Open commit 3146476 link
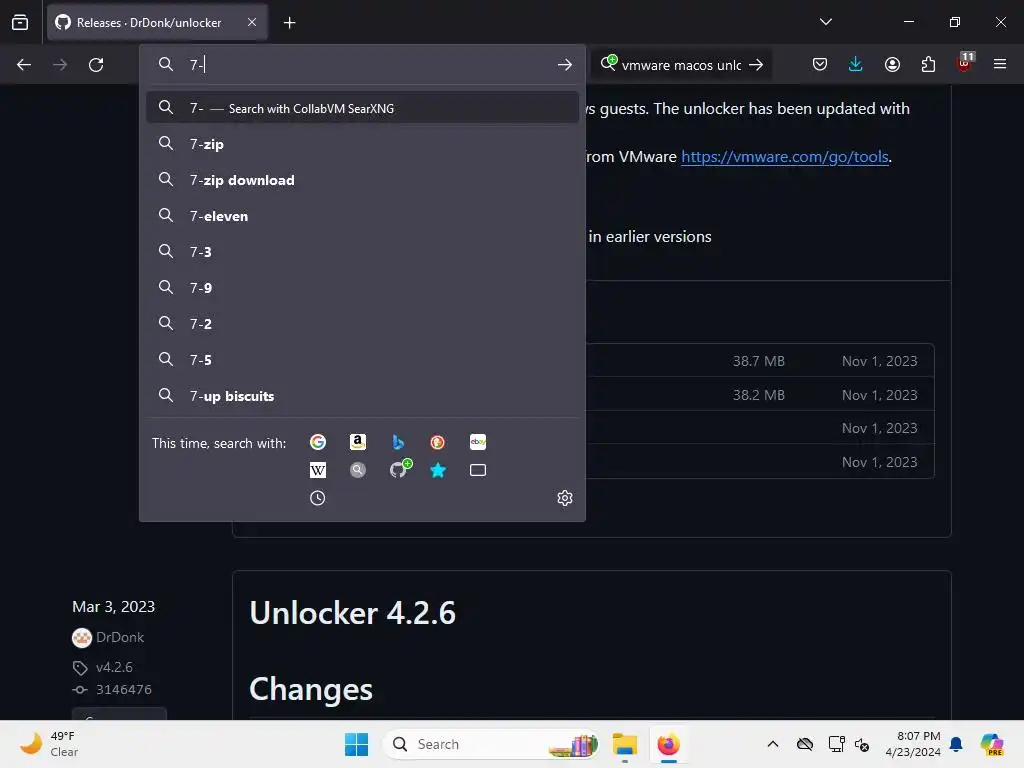Image resolution: width=1024 pixels, height=768 pixels. point(123,690)
